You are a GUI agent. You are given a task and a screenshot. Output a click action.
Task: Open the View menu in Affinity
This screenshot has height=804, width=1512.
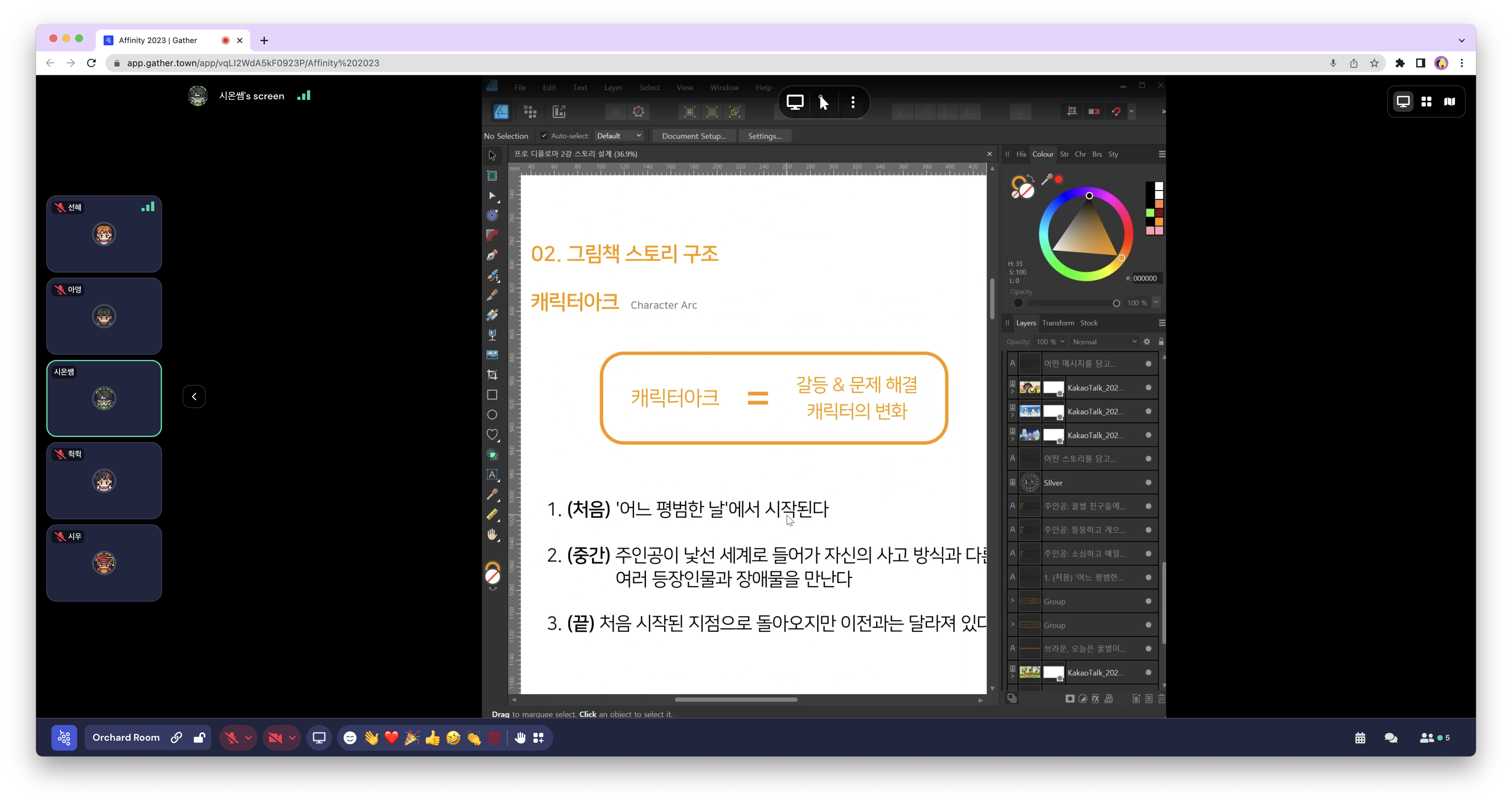pyautogui.click(x=684, y=87)
